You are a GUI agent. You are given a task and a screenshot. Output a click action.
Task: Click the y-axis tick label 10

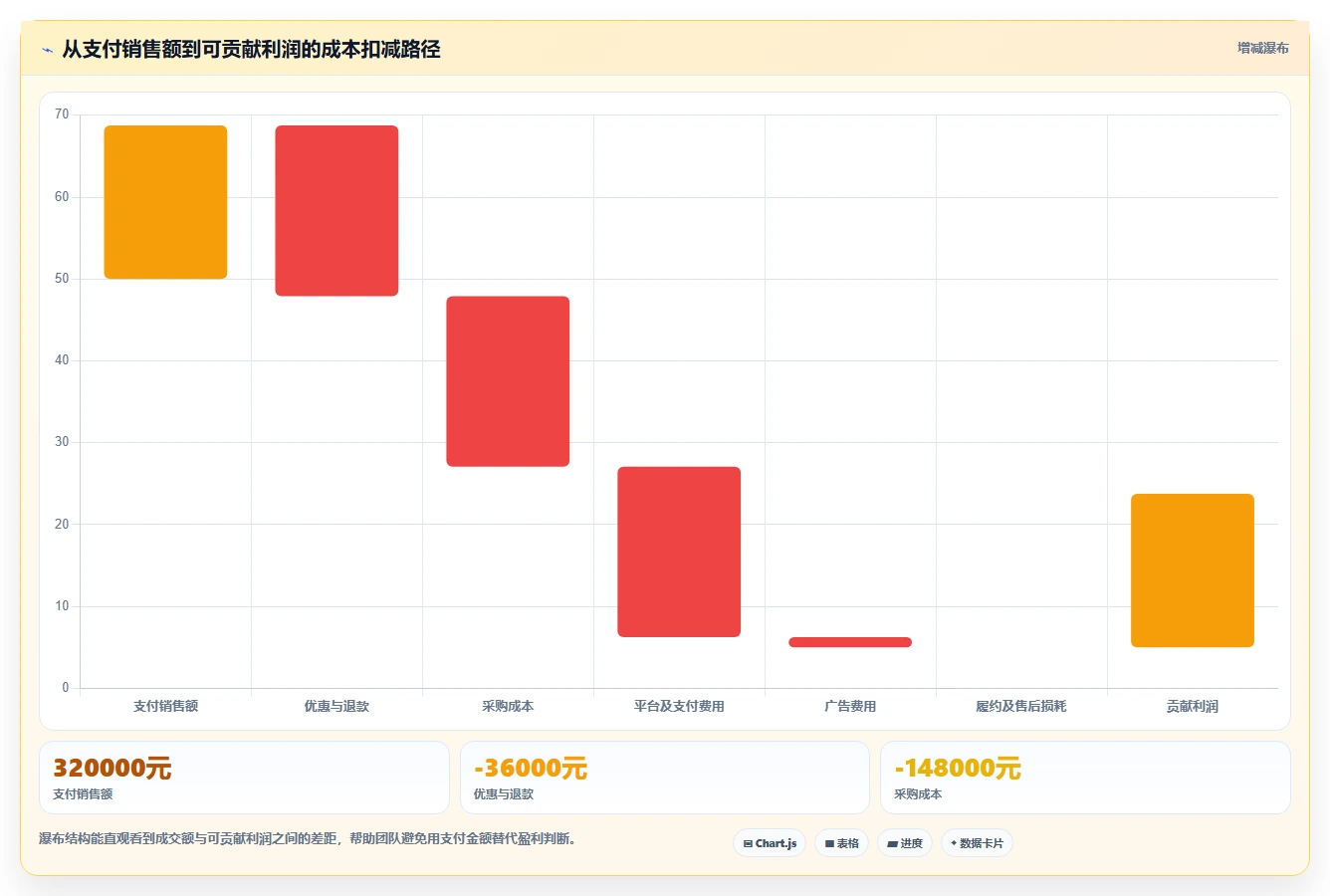point(62,606)
